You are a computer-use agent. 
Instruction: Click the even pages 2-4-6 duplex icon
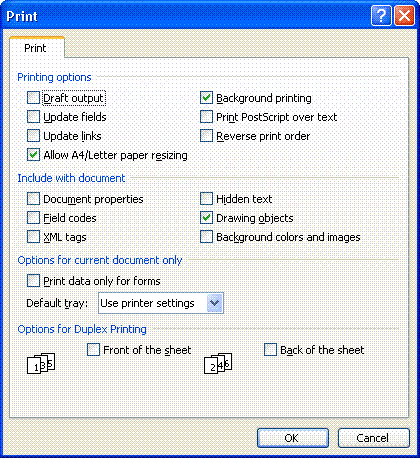point(218,364)
